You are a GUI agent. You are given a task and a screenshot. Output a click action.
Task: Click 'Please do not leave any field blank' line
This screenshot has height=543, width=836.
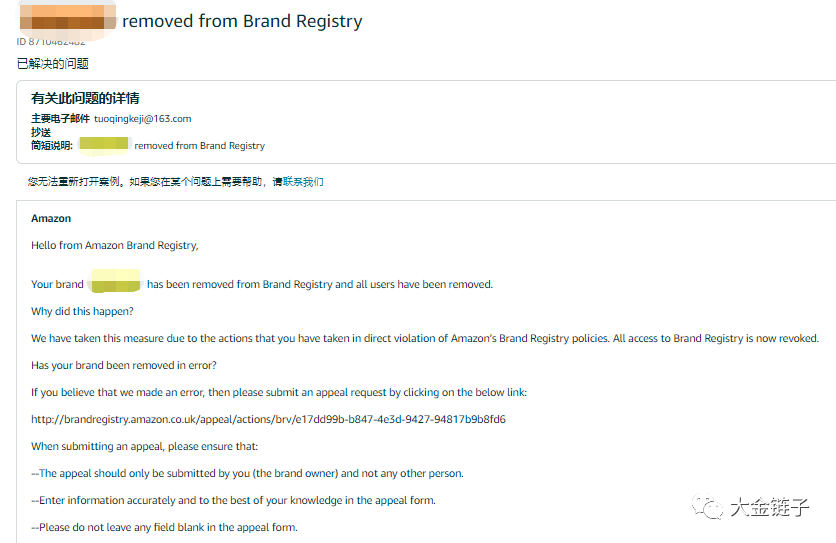click(x=164, y=527)
